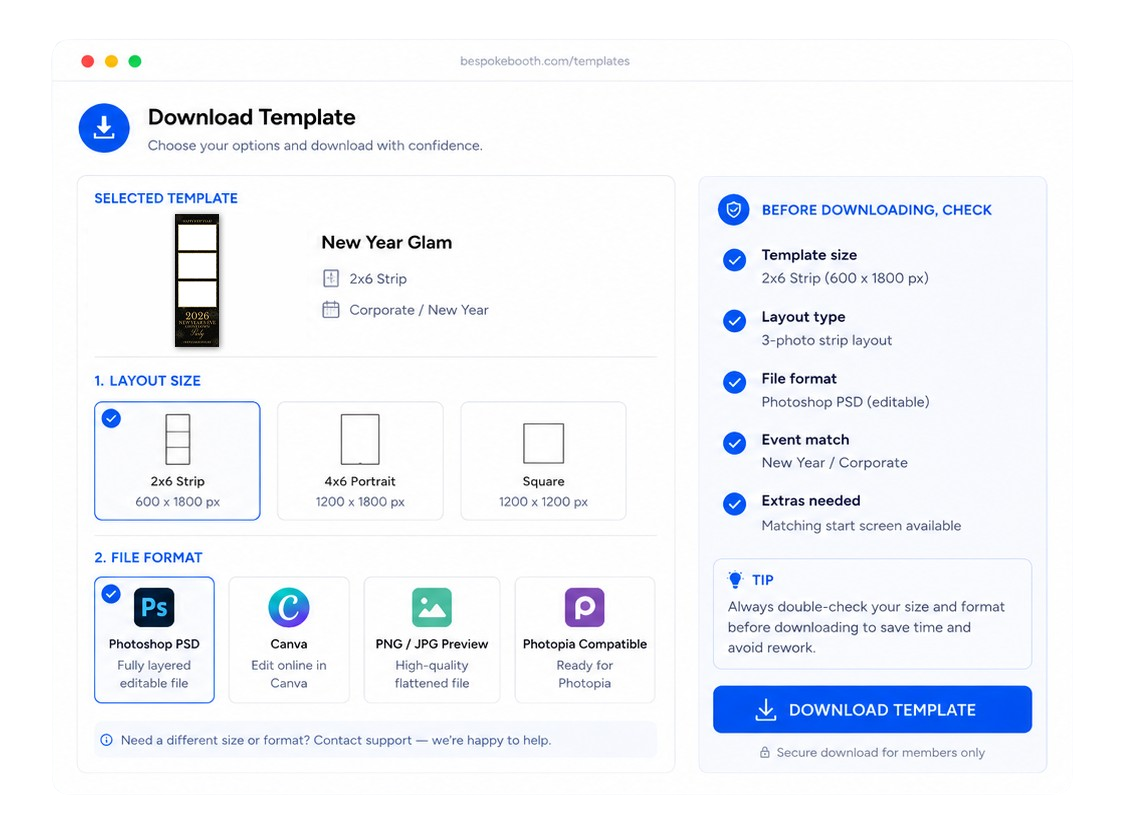Click the 1. LAYOUT SIZE heading

tap(147, 381)
